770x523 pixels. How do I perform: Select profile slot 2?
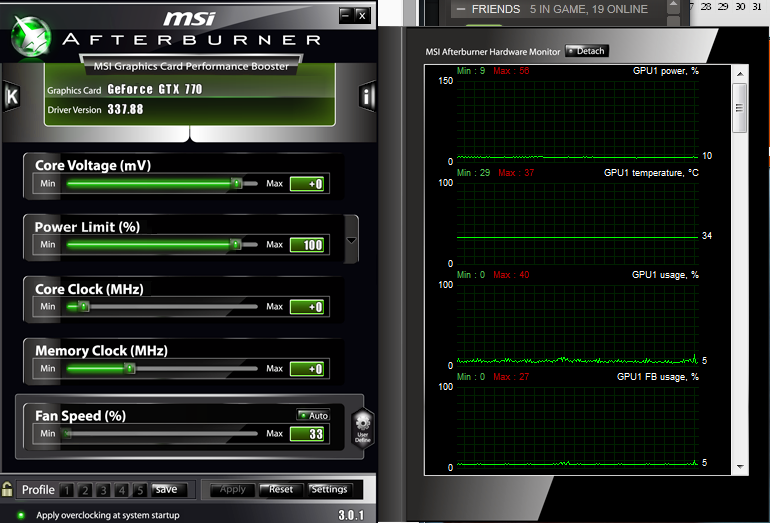[85, 490]
